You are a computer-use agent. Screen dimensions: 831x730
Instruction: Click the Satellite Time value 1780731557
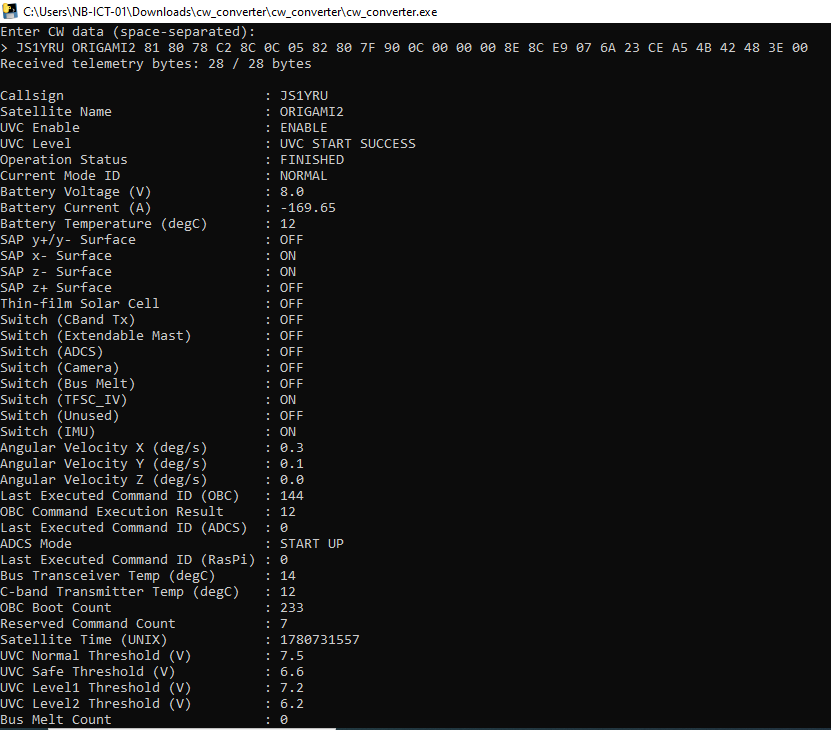tap(320, 639)
